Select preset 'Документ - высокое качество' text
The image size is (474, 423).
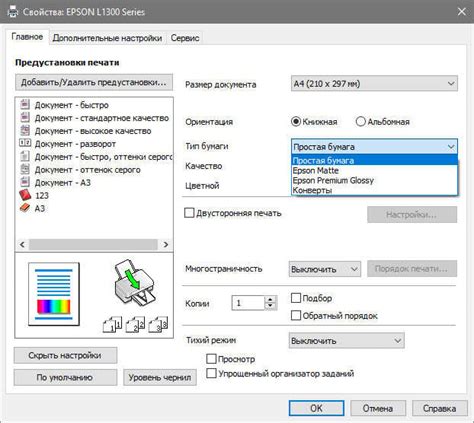pos(93,131)
